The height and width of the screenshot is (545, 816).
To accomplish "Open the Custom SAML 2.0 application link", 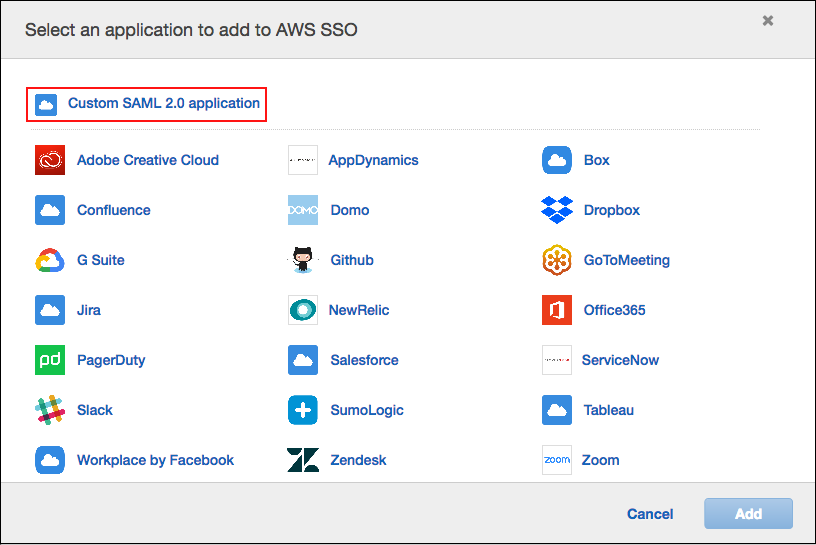I will point(163,103).
